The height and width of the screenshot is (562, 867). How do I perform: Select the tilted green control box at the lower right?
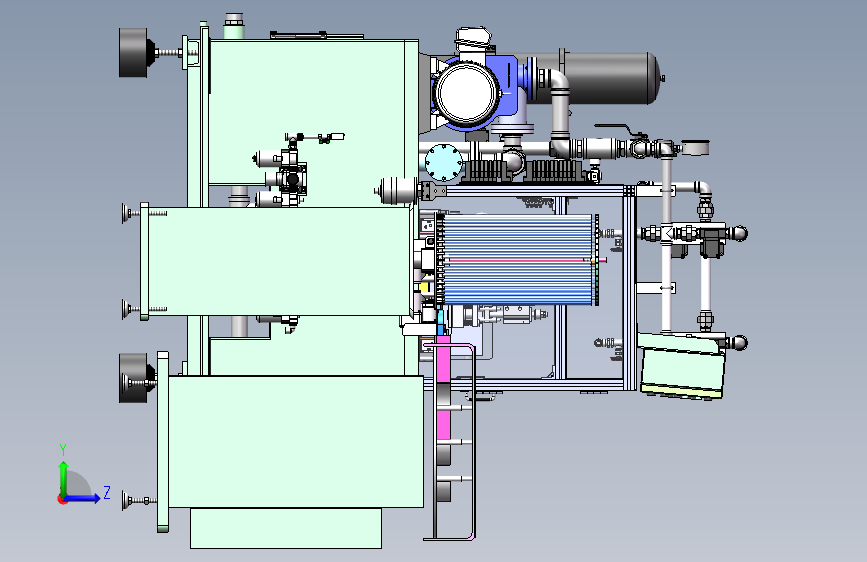coord(682,368)
